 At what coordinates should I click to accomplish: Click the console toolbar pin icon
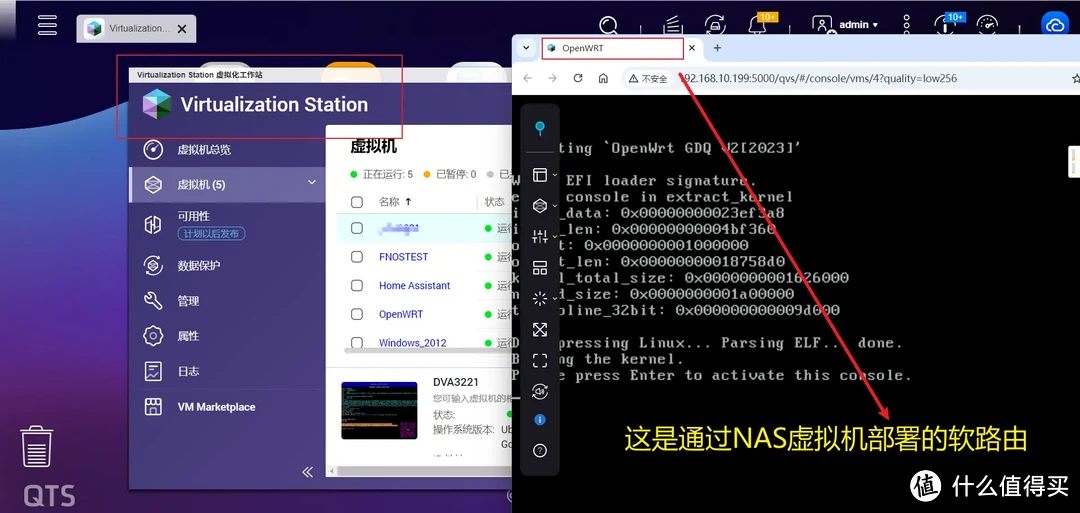[x=540, y=128]
